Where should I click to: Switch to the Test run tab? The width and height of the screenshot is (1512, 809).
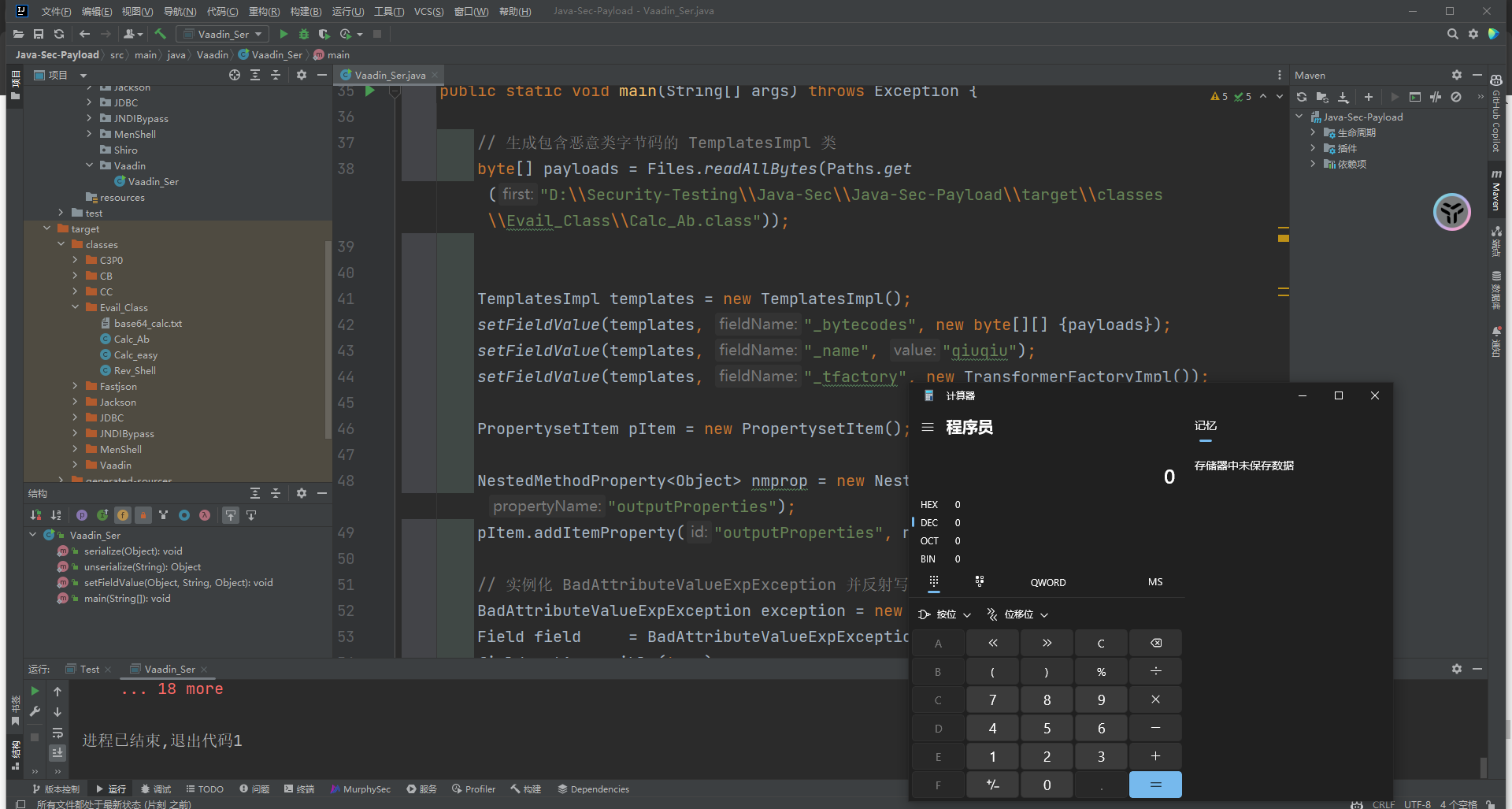click(90, 669)
